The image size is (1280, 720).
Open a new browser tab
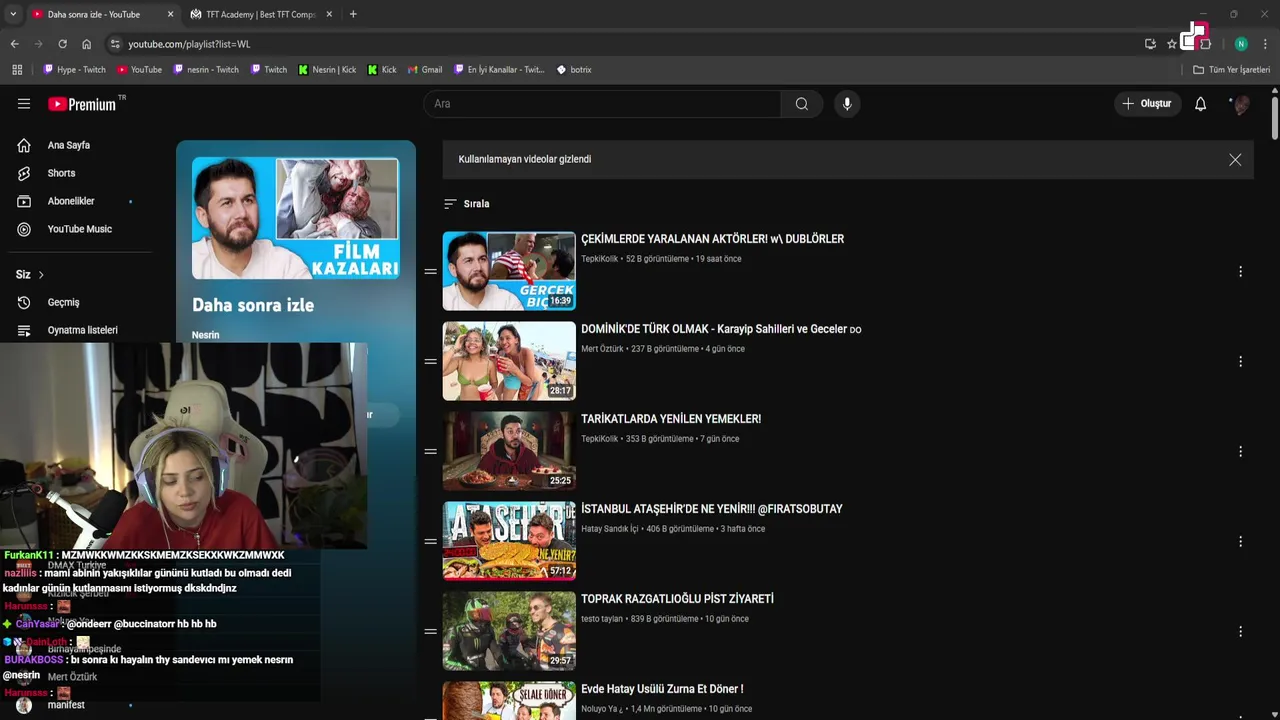[x=353, y=14]
